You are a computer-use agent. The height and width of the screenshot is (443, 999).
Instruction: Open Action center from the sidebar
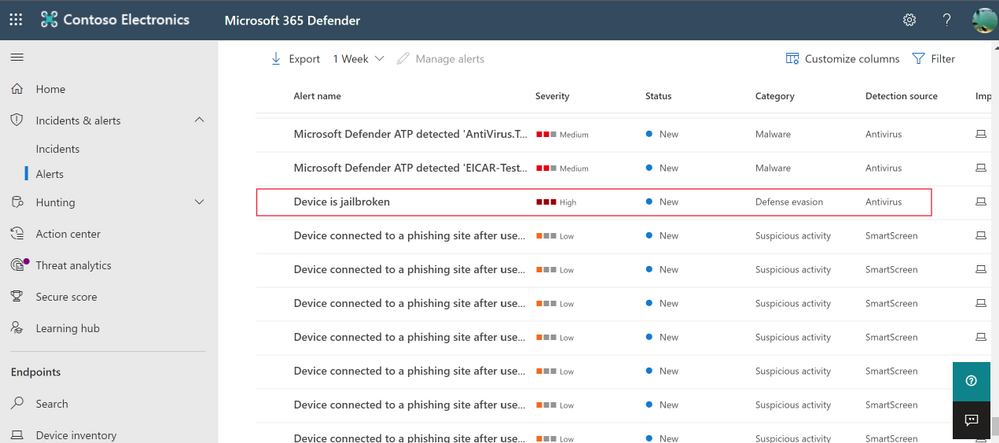tap(68, 234)
